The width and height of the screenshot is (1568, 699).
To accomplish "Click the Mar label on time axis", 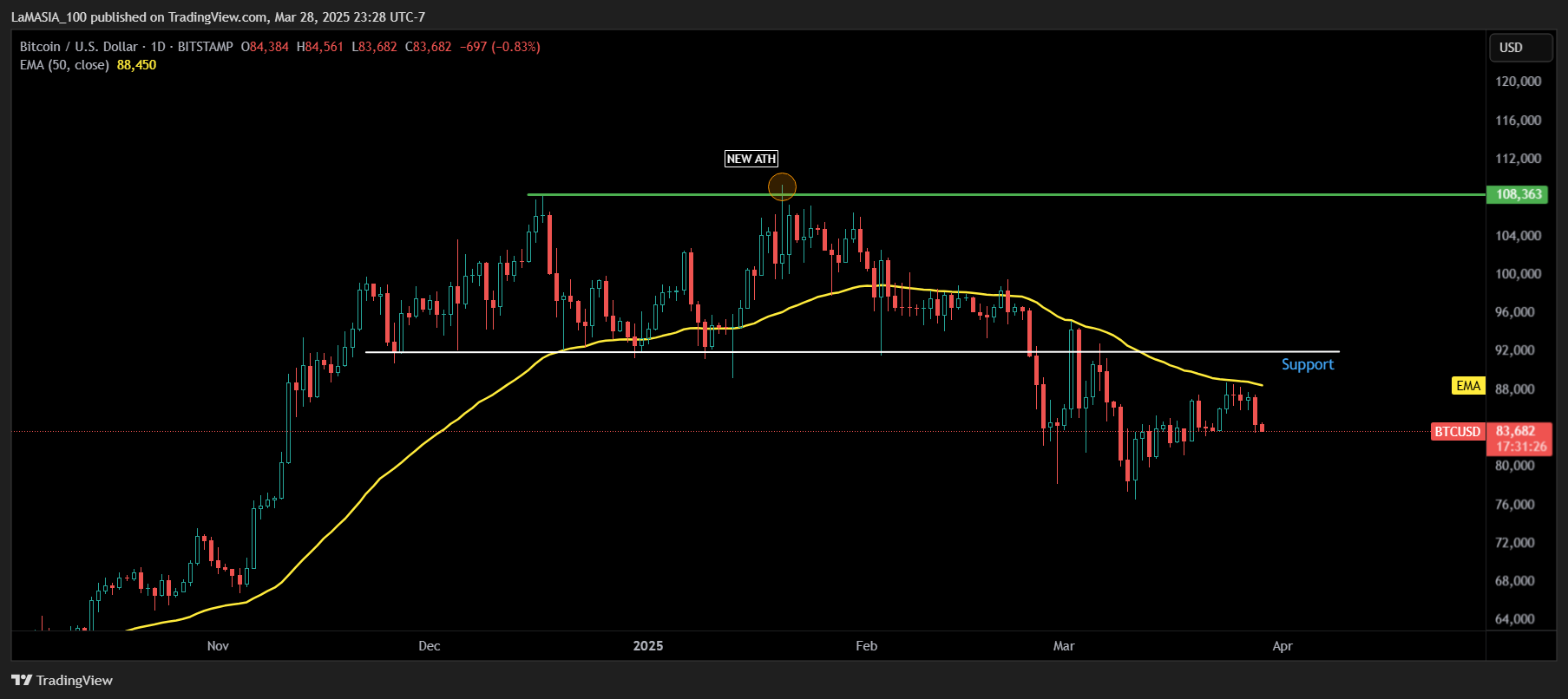I will tap(1064, 646).
